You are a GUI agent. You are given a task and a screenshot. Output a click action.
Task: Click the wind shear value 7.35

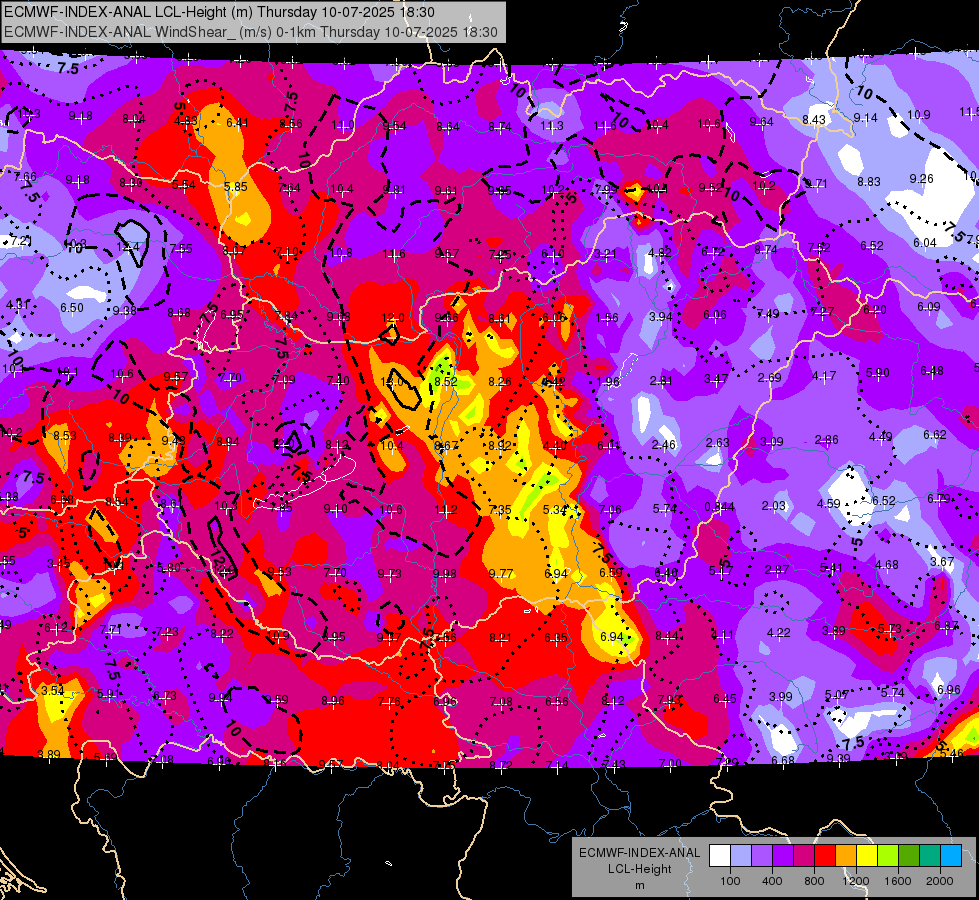tap(500, 510)
